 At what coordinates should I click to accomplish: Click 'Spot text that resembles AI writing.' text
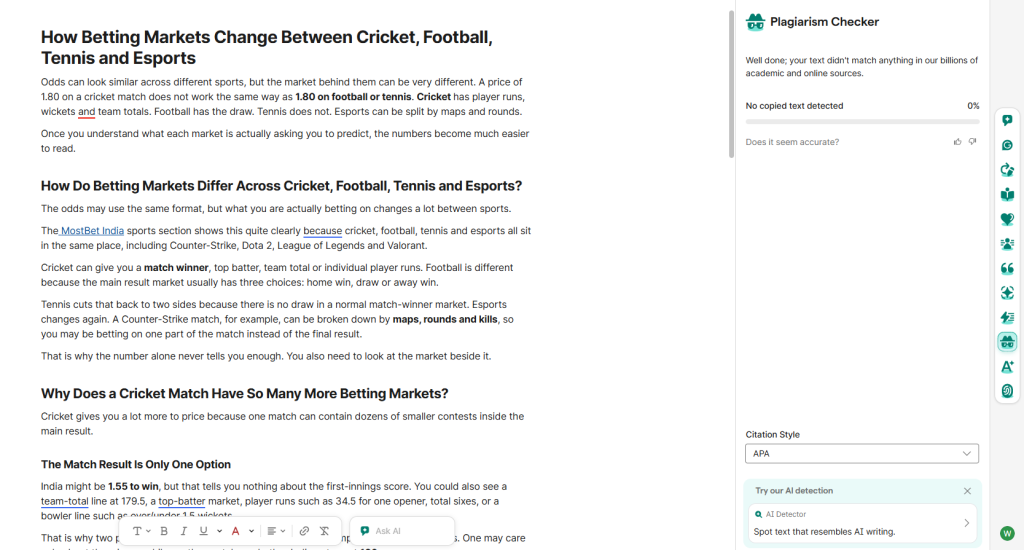tap(824, 532)
